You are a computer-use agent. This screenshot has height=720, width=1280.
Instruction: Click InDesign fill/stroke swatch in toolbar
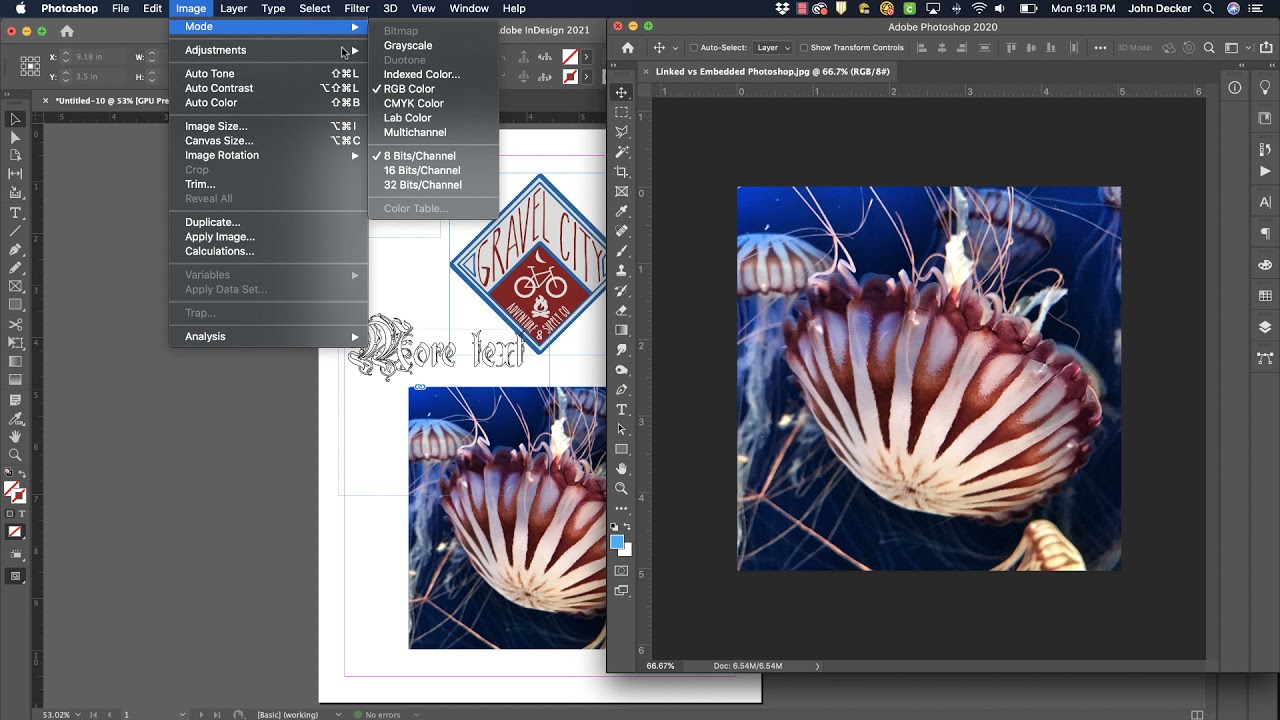(14, 492)
